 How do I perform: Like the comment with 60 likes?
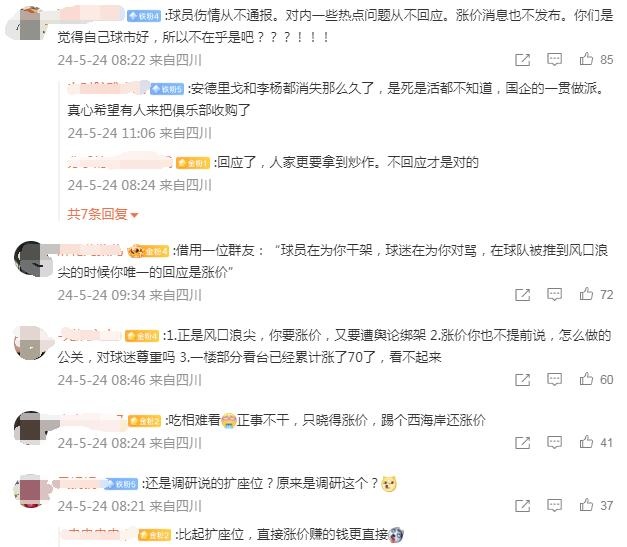click(x=586, y=379)
